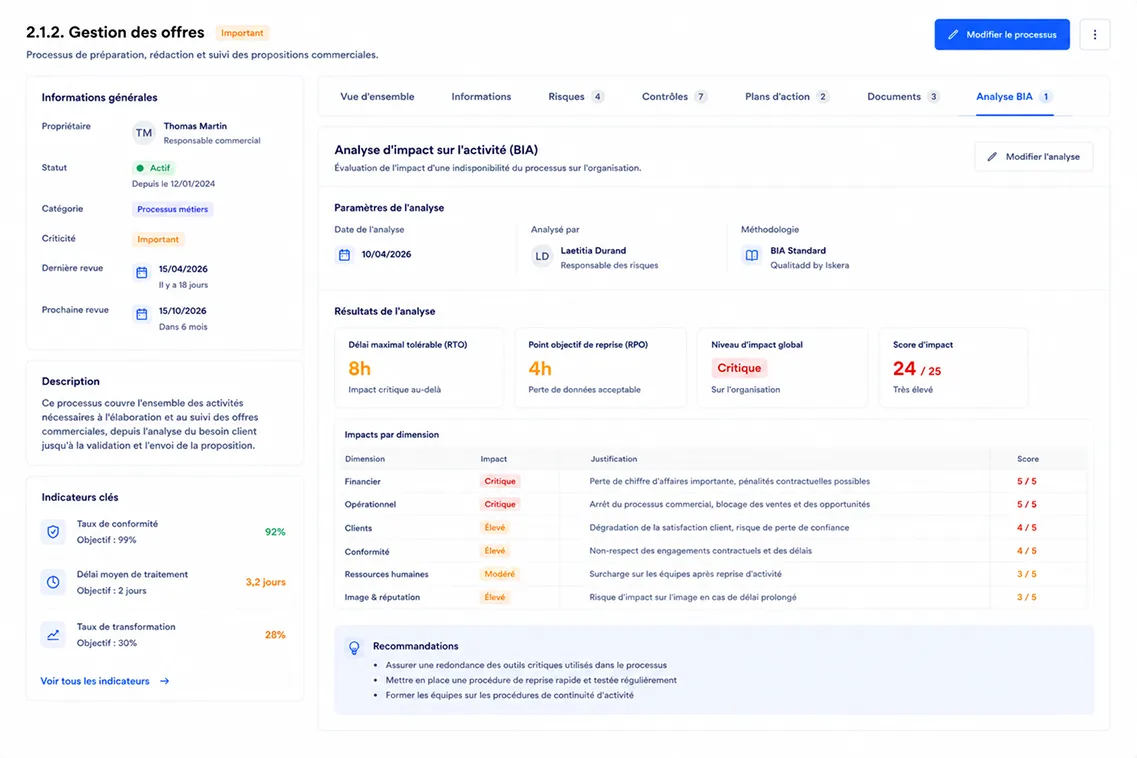The height and width of the screenshot is (758, 1137).
Task: Click the 4 / 5 score in Clients row
Action: pos(1026,527)
